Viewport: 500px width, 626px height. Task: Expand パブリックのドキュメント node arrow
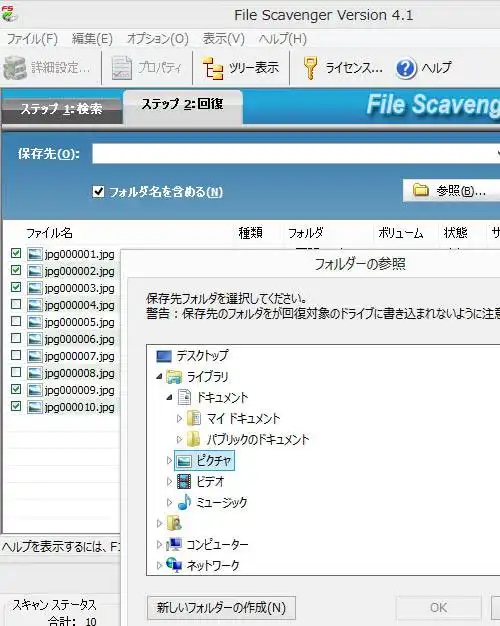pos(179,439)
